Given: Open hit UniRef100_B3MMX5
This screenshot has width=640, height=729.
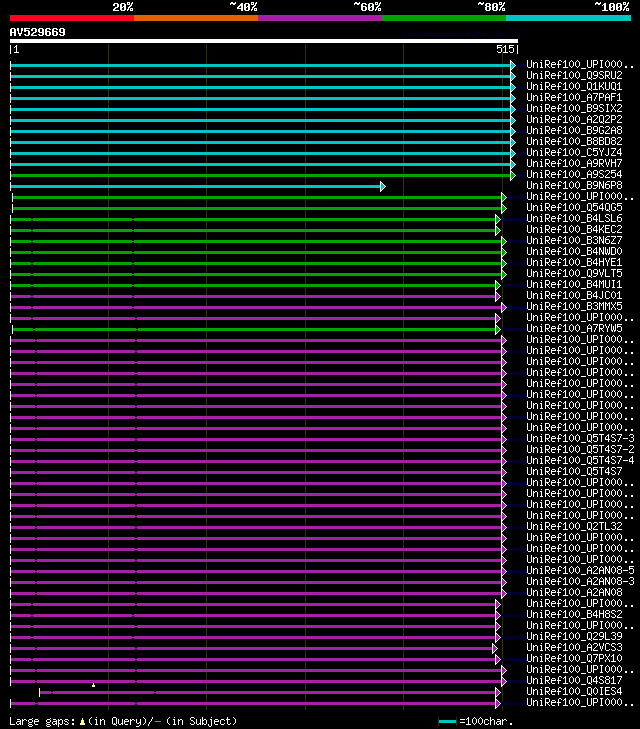Looking at the screenshot, I should coord(574,306).
